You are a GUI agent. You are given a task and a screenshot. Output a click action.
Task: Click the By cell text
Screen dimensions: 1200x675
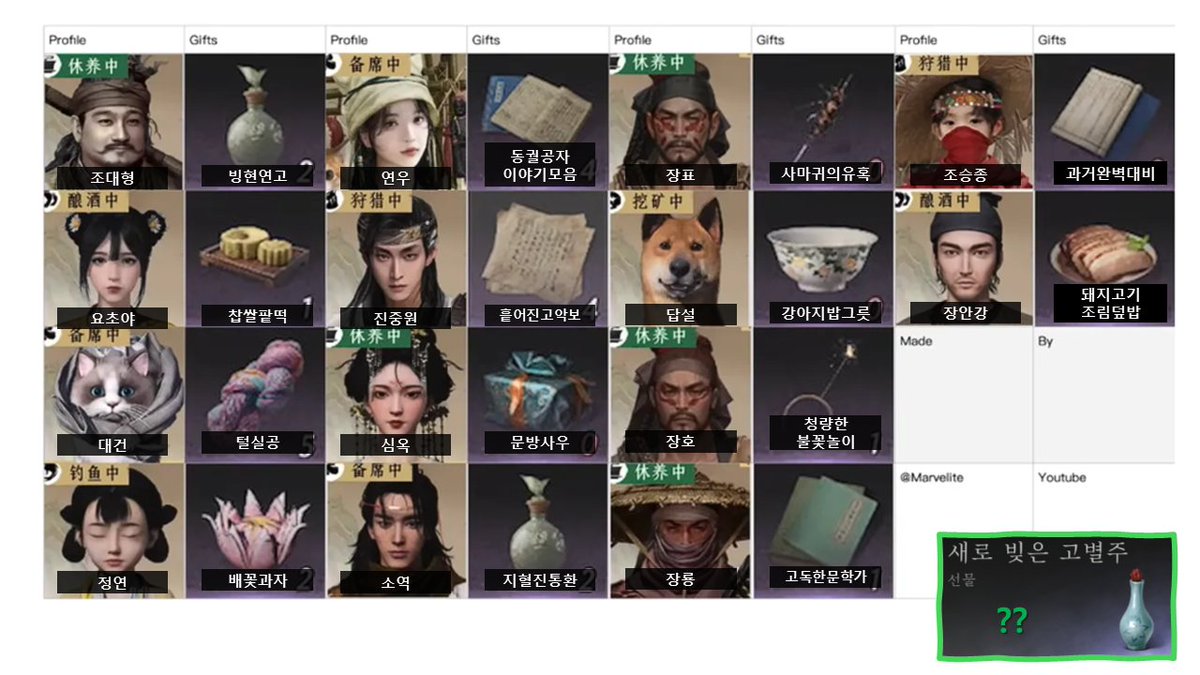(x=1045, y=342)
